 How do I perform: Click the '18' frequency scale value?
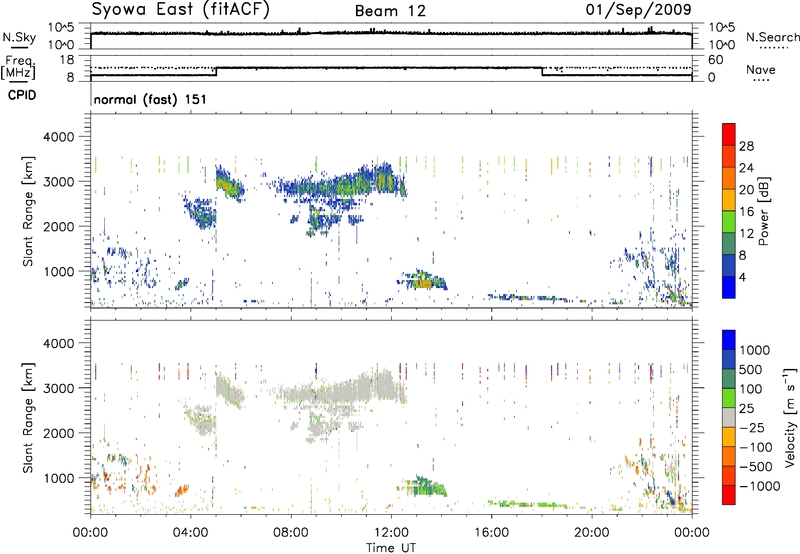pyautogui.click(x=67, y=60)
